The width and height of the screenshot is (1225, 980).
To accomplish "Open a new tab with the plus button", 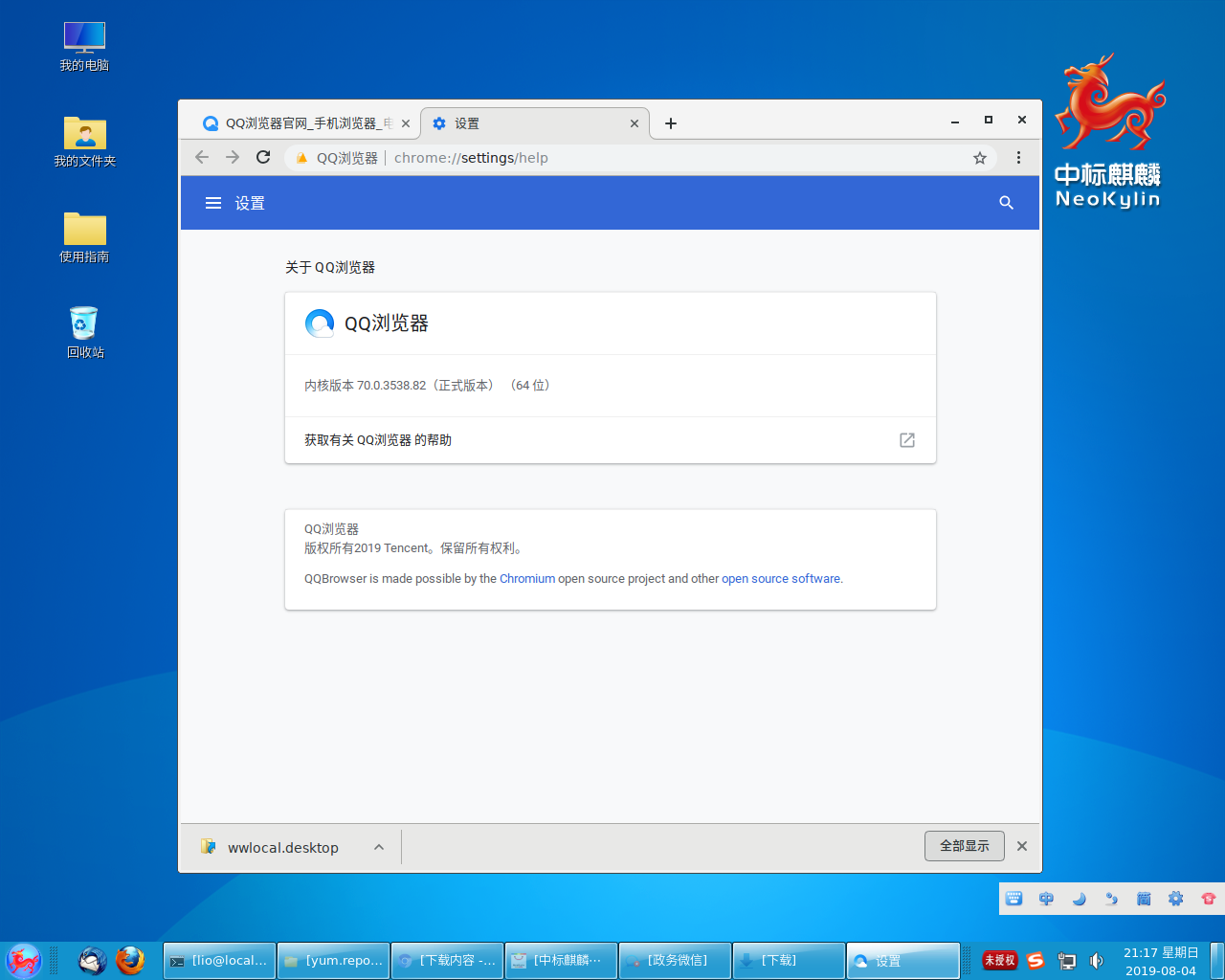I will pyautogui.click(x=671, y=123).
